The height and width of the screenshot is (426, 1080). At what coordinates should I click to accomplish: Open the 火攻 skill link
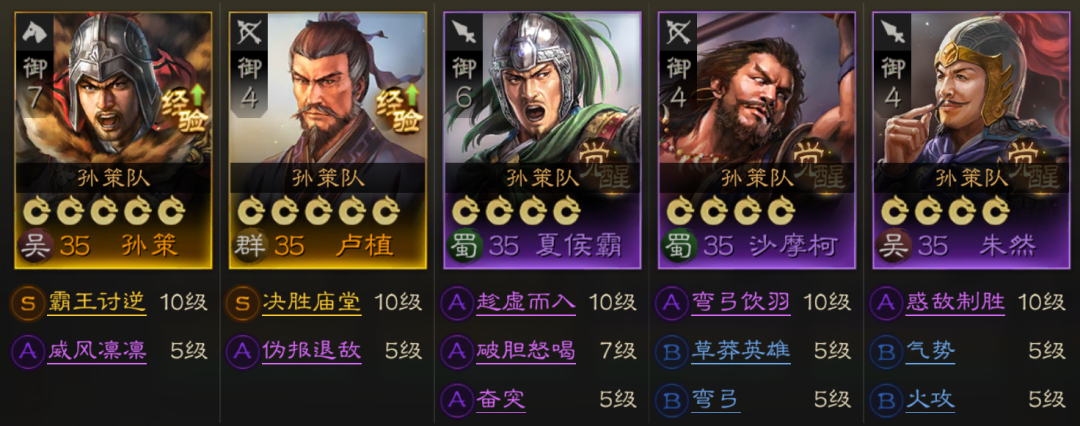tap(931, 399)
